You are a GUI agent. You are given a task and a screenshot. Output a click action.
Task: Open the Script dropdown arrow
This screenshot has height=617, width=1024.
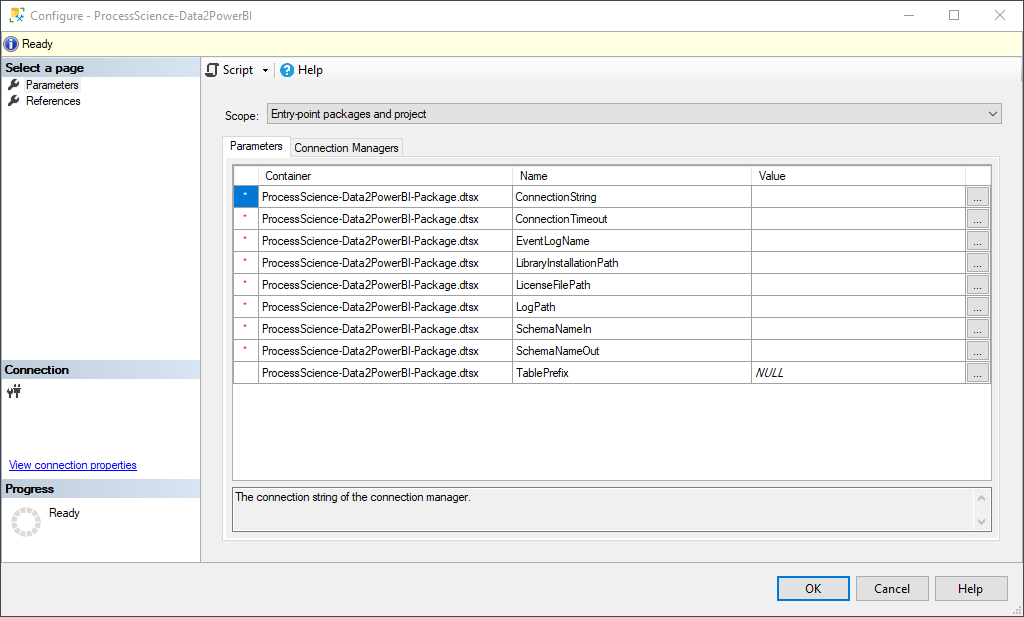(x=265, y=71)
